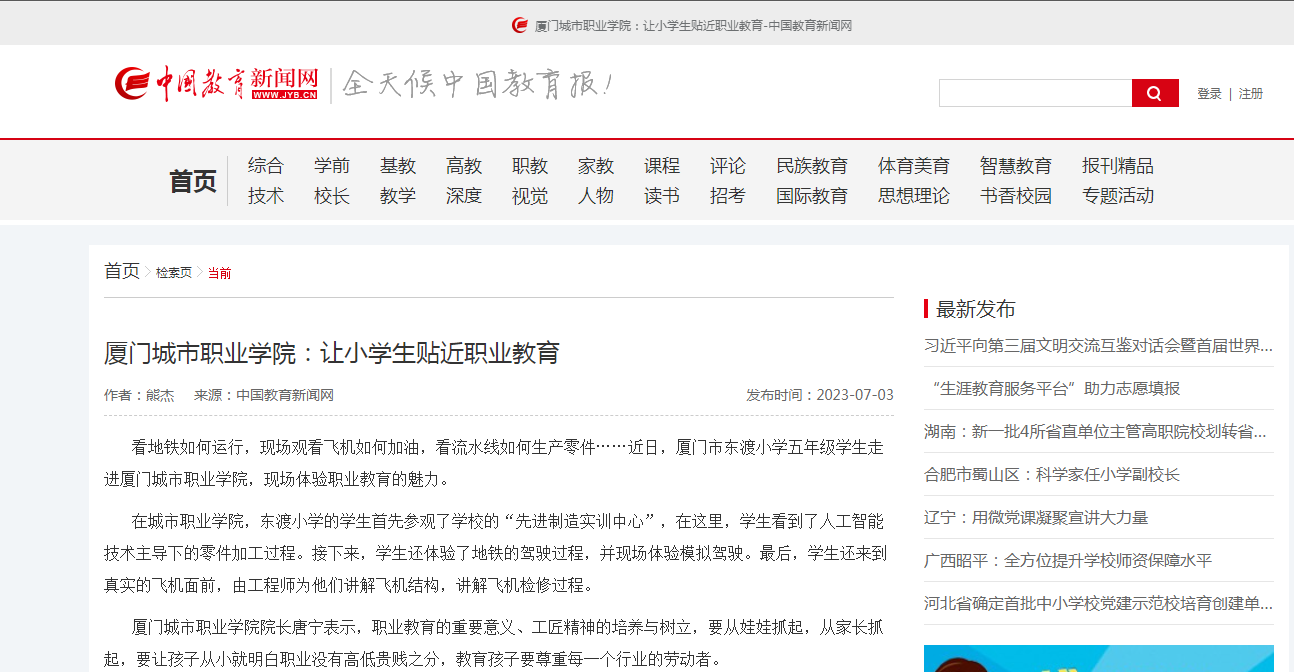Open the 职教 section

coord(530,166)
